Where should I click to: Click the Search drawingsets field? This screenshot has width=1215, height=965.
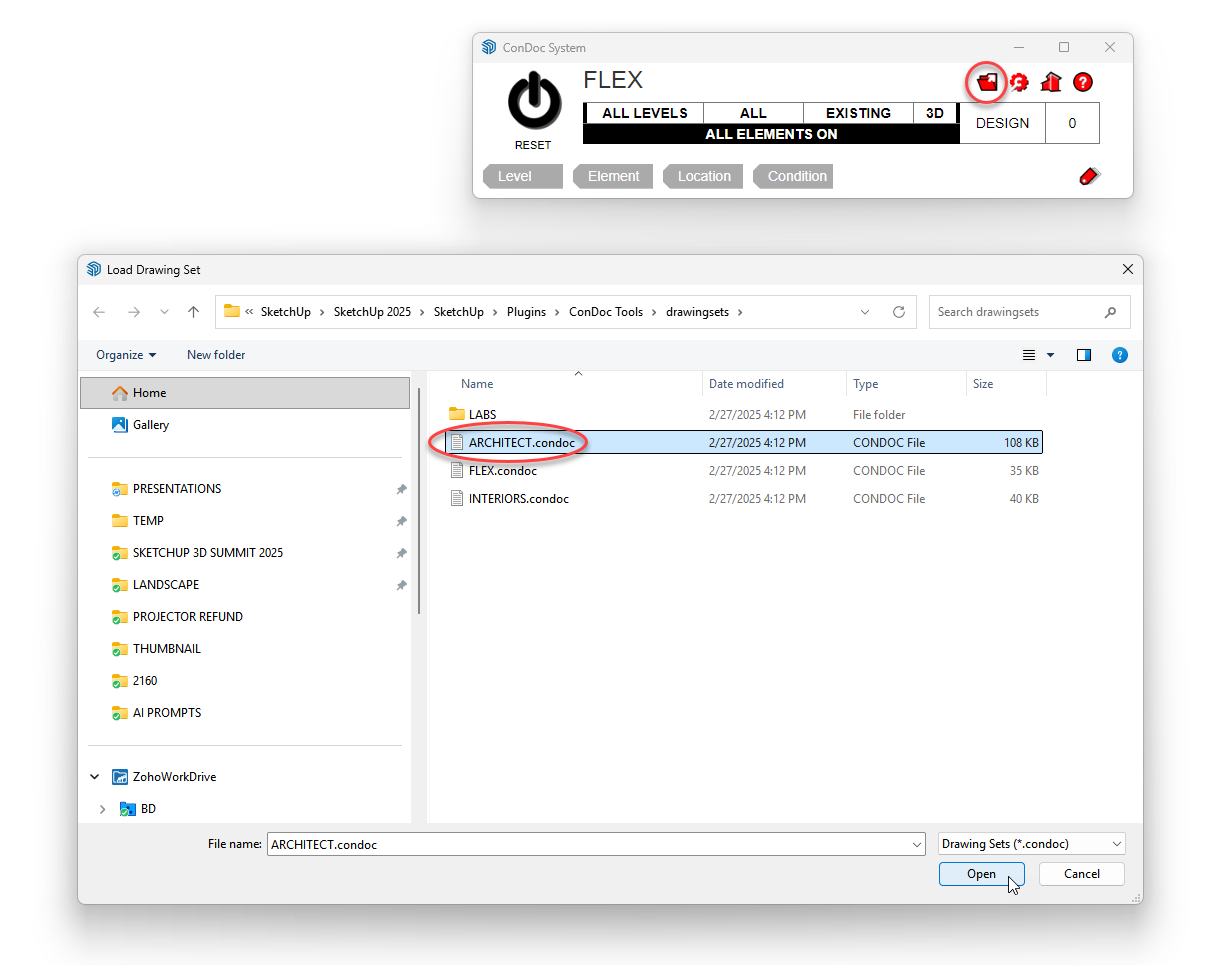pos(1030,312)
